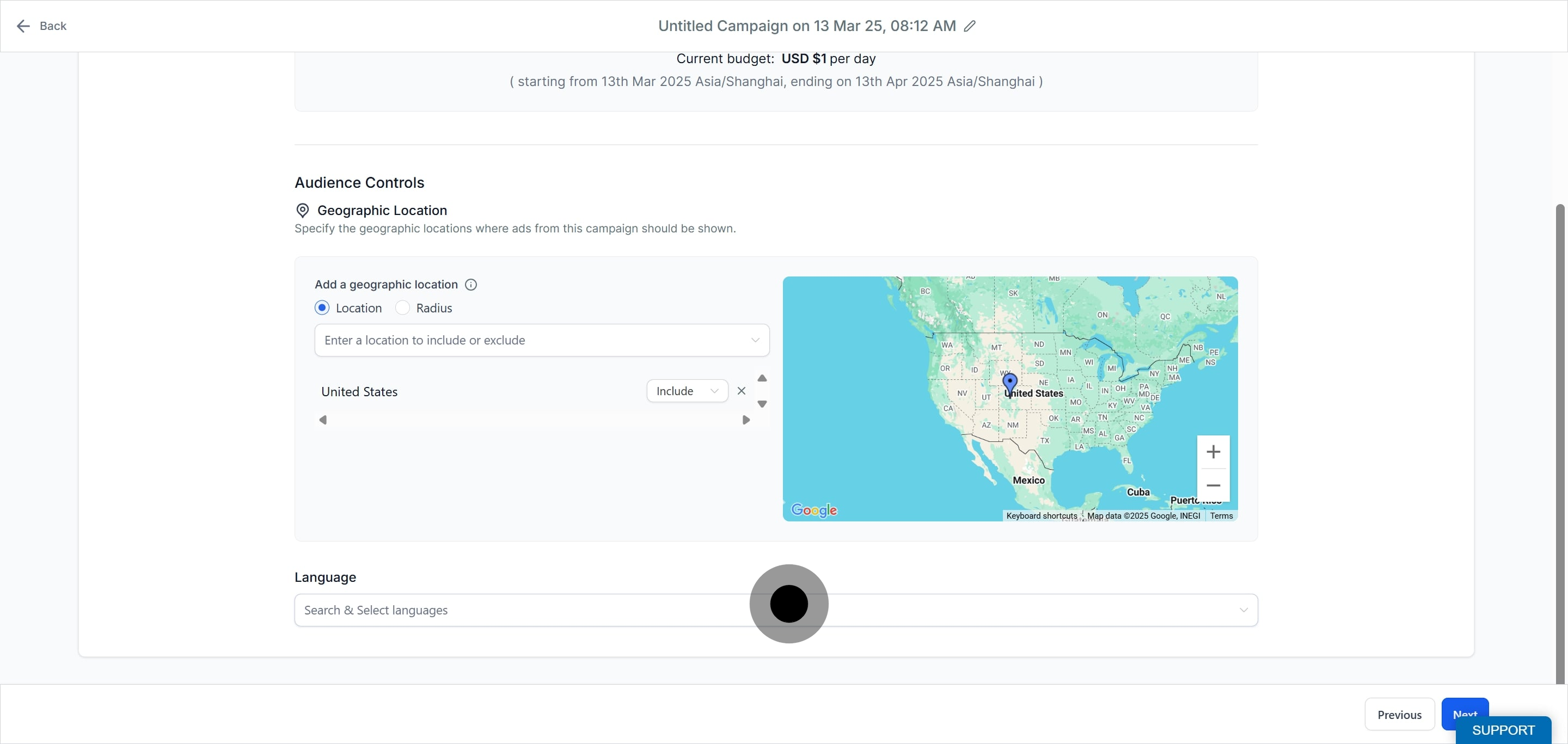Click the page vertical scrollbar
Viewport: 1568px width, 744px height.
pyautogui.click(x=1562, y=444)
